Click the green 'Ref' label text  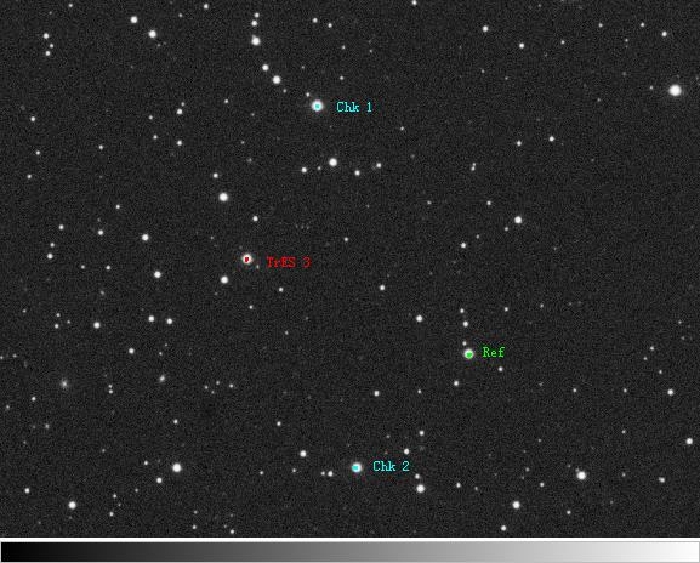click(493, 352)
